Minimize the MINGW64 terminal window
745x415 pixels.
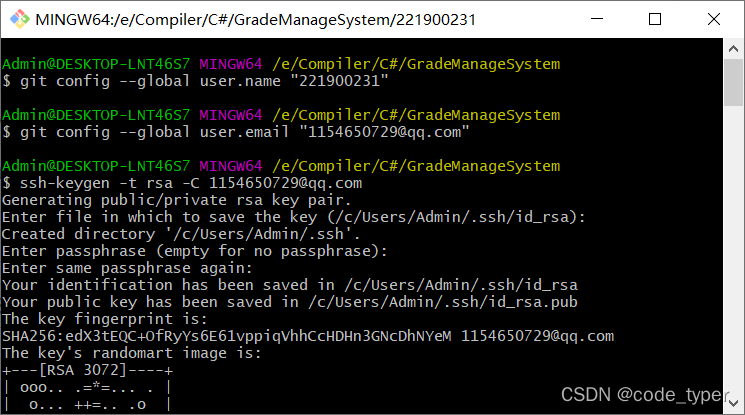point(597,19)
